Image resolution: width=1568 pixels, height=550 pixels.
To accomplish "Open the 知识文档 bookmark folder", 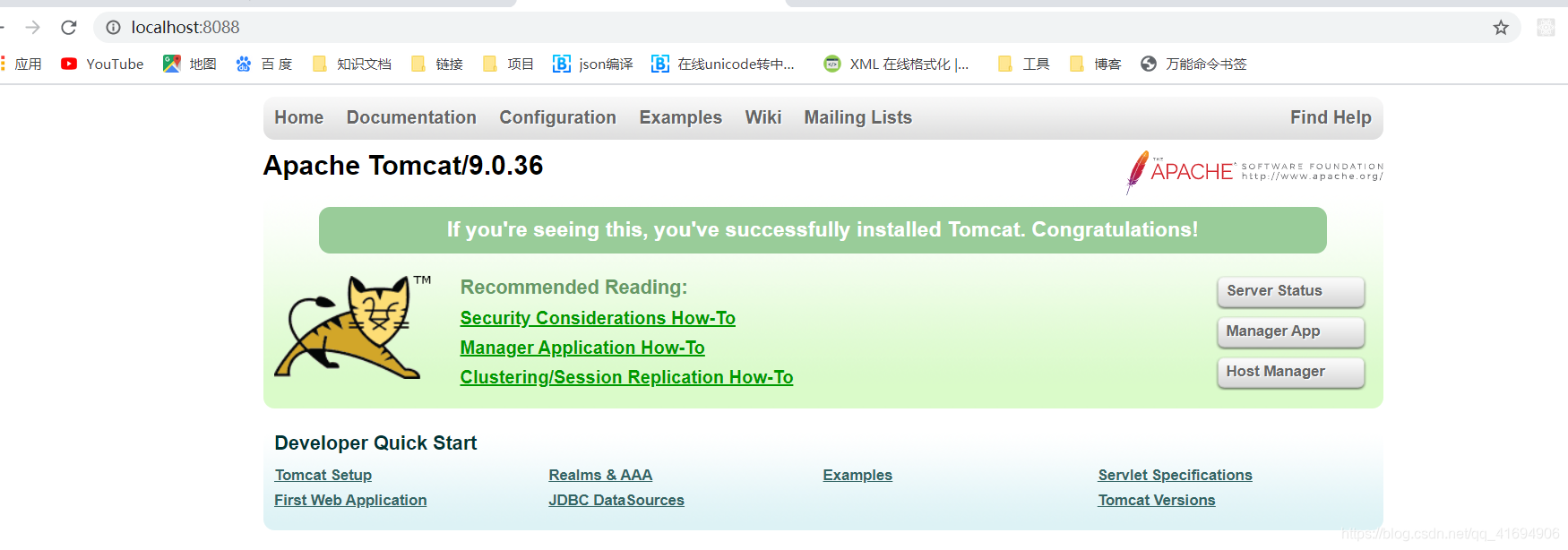I will [352, 64].
